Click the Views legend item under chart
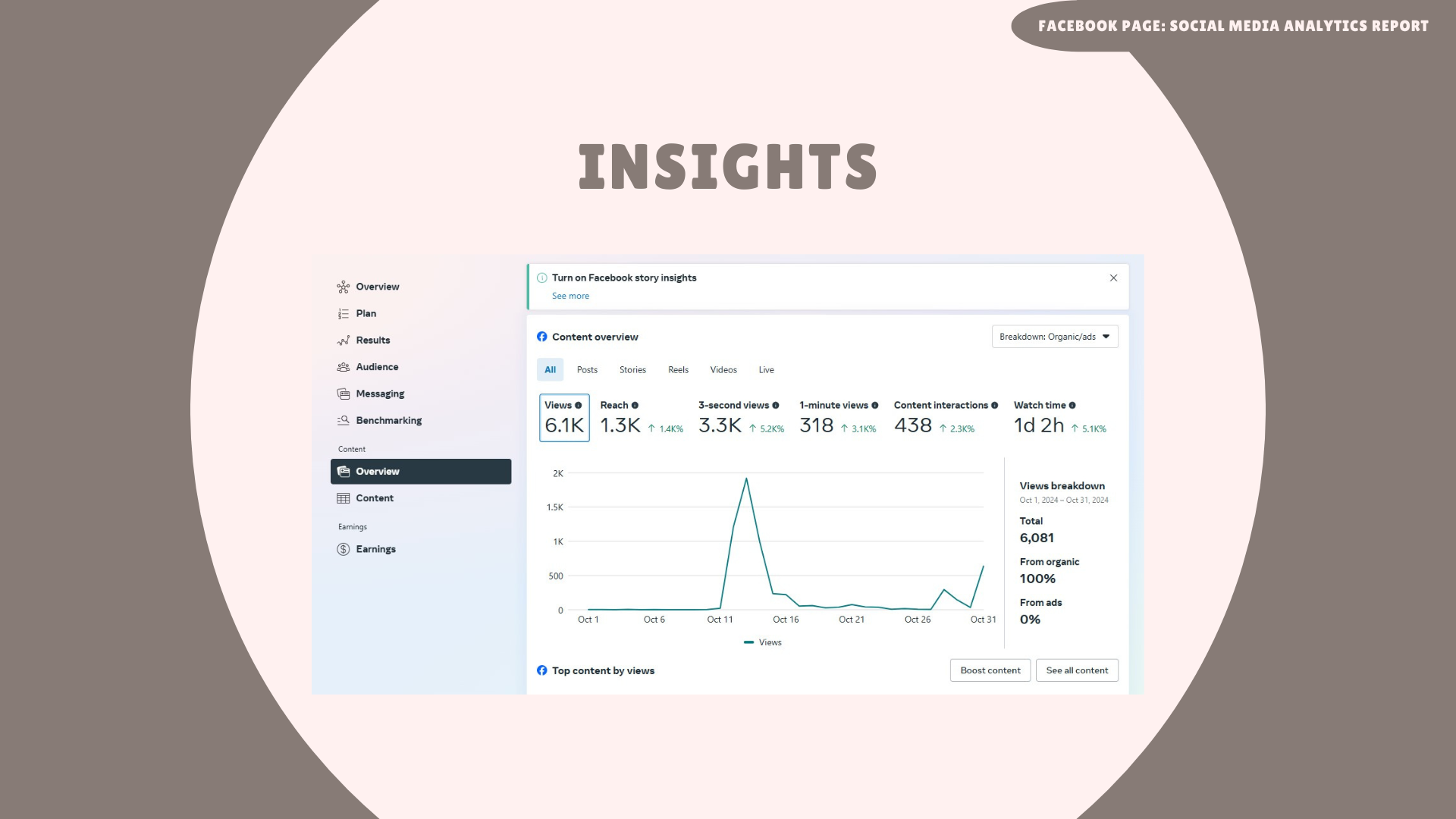Image resolution: width=1456 pixels, height=819 pixels. (763, 642)
